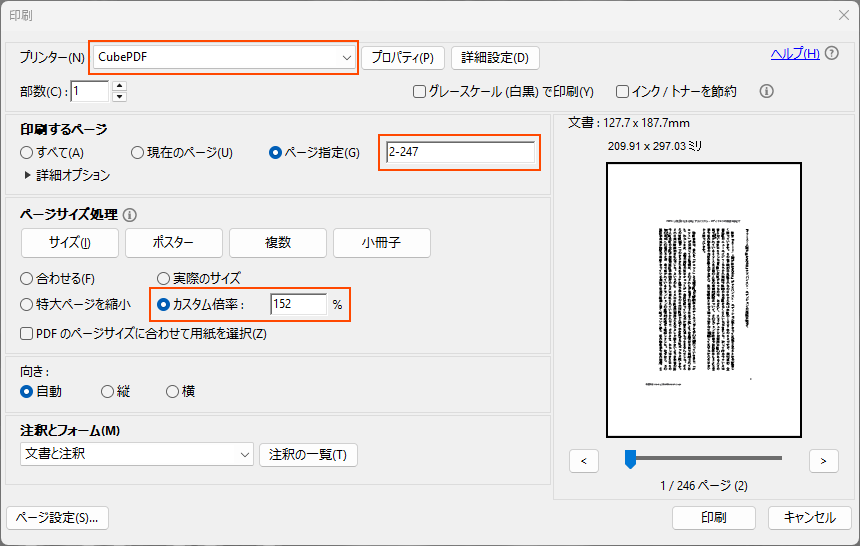Click the info icon next to ページサイズ処理
This screenshot has width=860, height=546.
coord(130,214)
